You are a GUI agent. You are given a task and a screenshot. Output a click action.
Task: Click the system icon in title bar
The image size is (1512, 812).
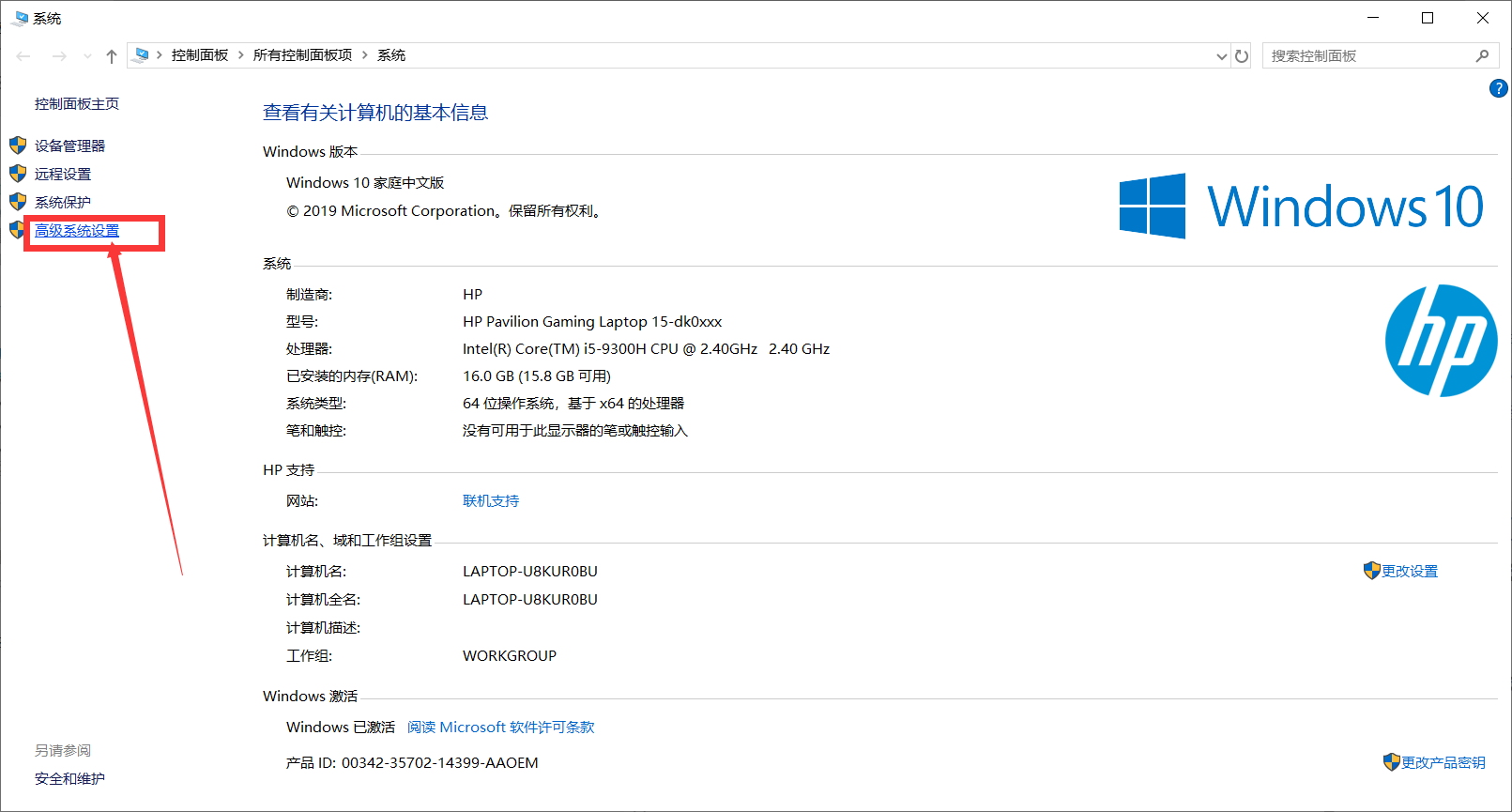tap(19, 18)
